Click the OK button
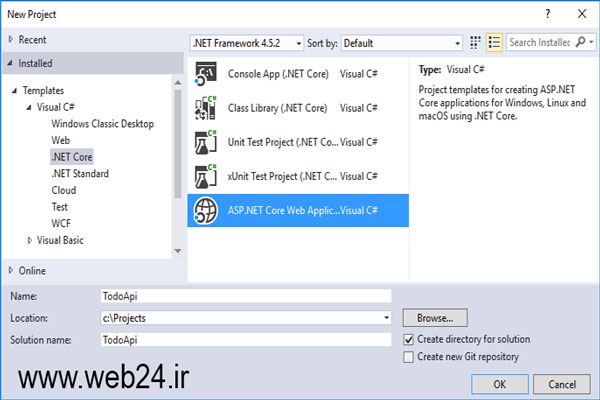Image resolution: width=600 pixels, height=400 pixels. click(500, 384)
